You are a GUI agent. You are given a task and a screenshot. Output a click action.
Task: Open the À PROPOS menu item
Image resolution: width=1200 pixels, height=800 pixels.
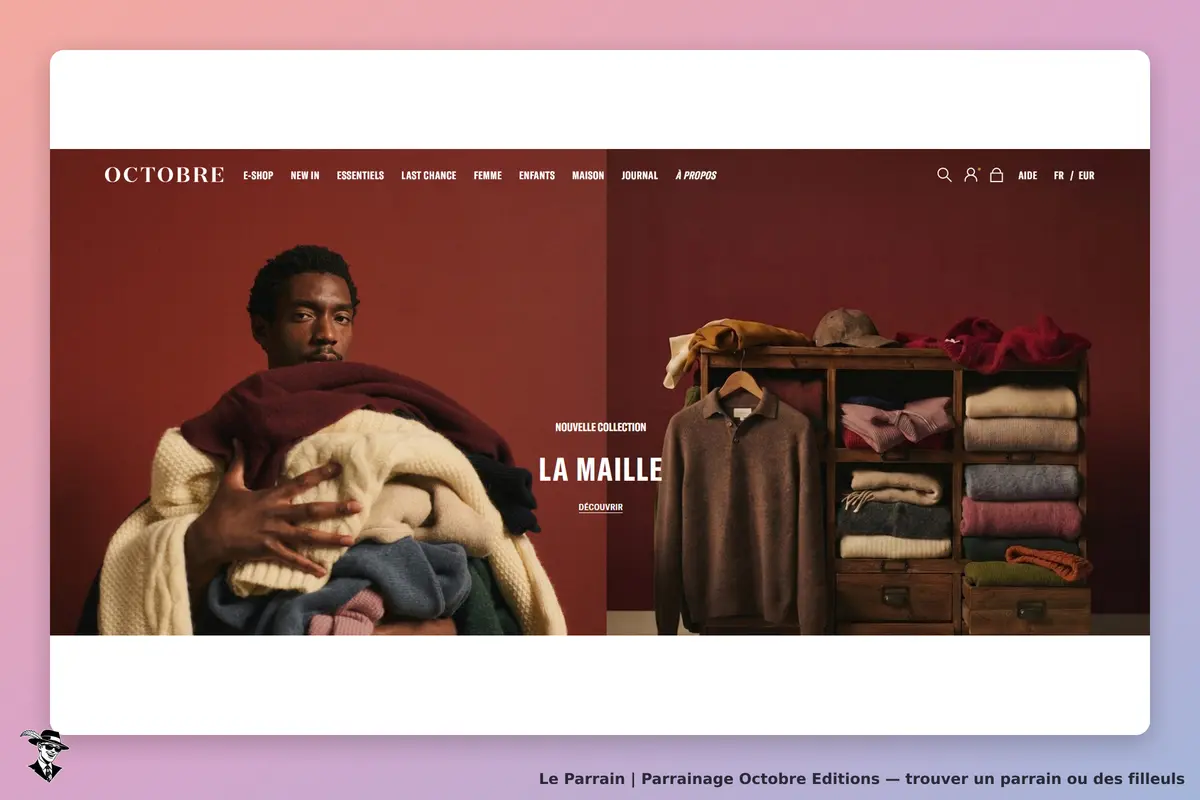(696, 175)
